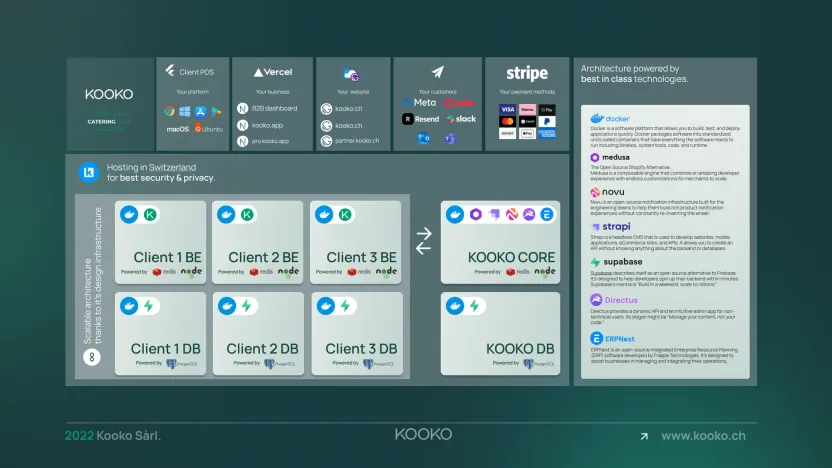Click the Chrome icon under Your platform
This screenshot has width=832, height=468.
point(169,111)
